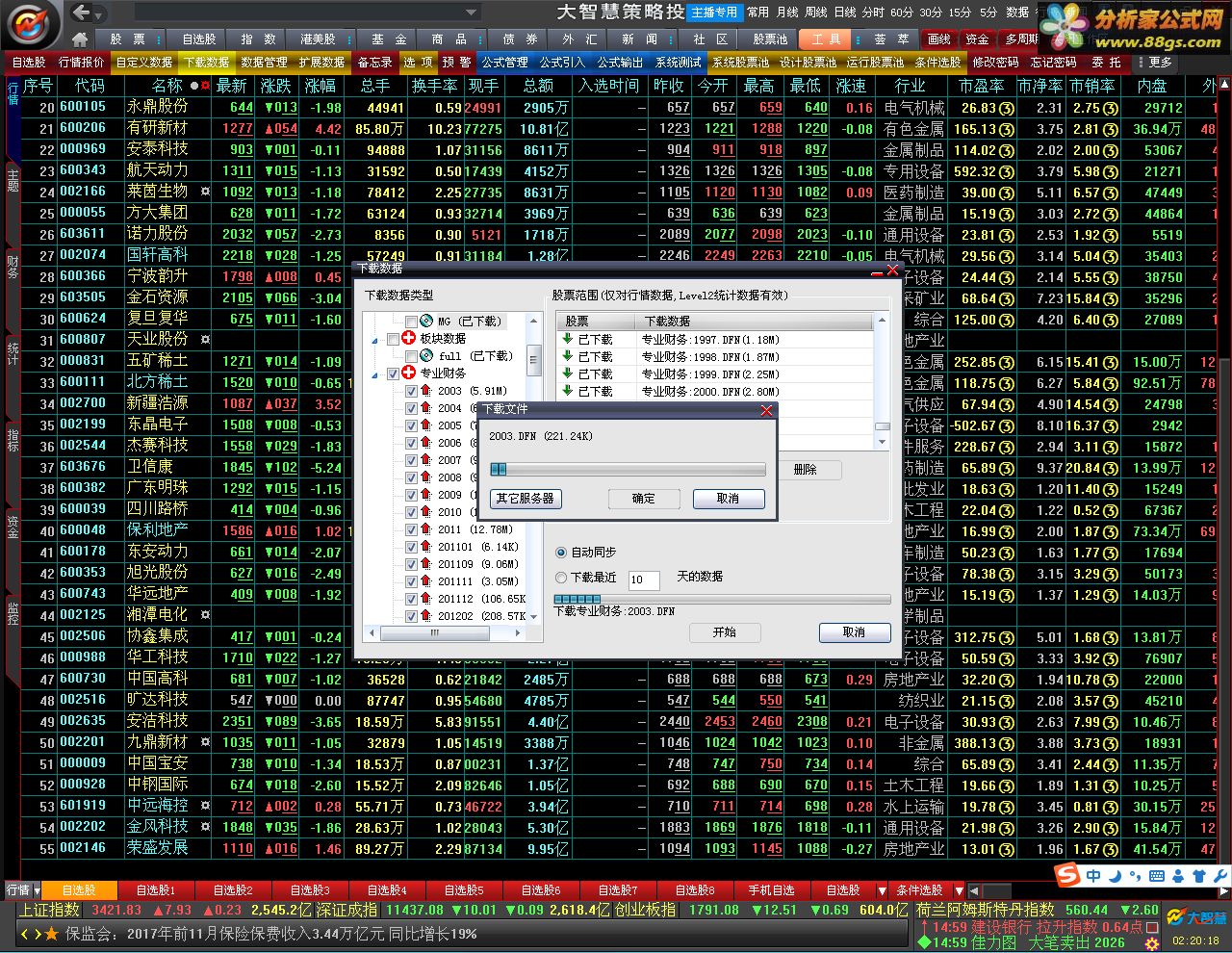Click 取消 in the 下载文件 dialog
Image resolution: width=1232 pixels, height=953 pixels.
click(x=728, y=499)
